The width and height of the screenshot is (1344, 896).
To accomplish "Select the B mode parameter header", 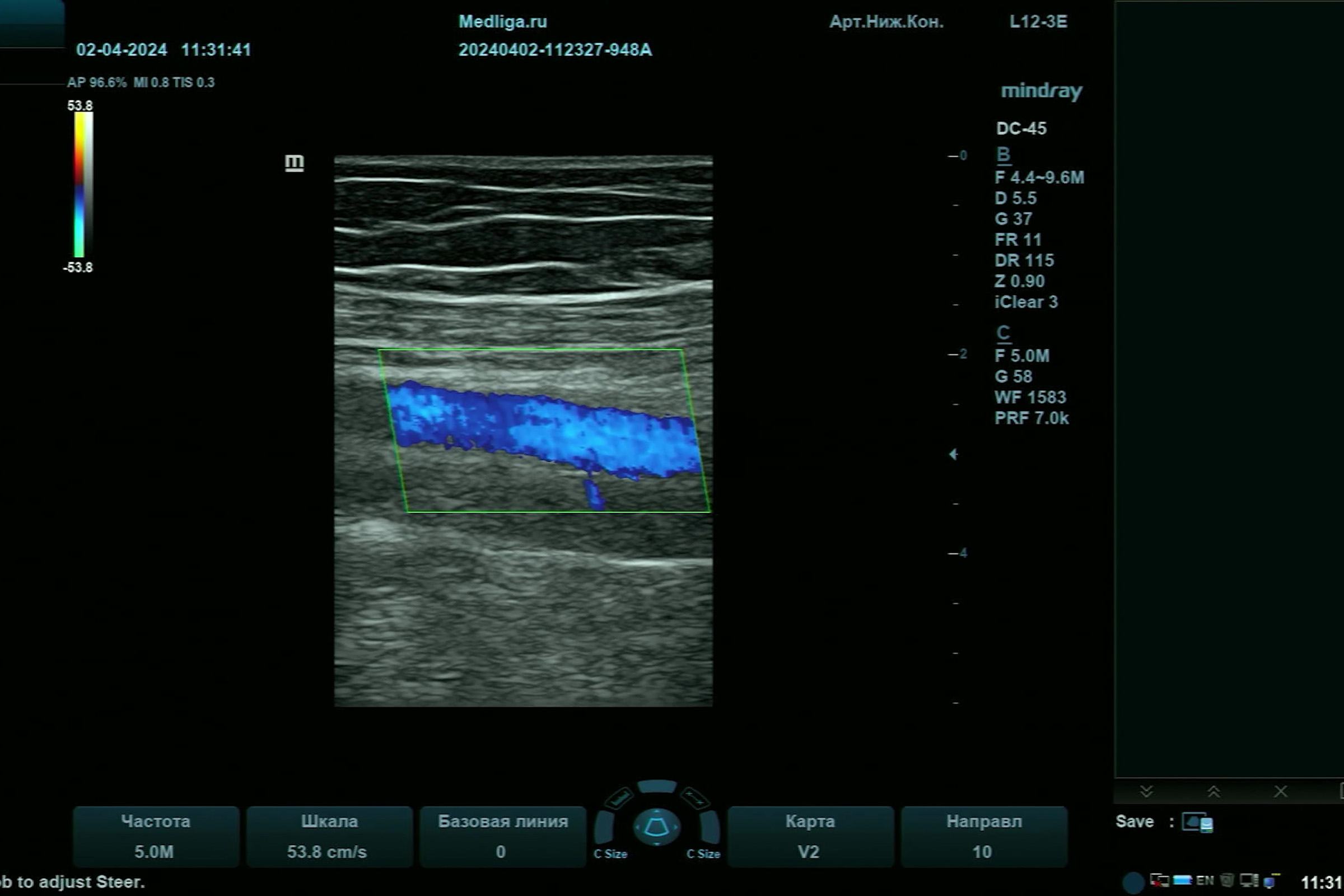I will 1003,155.
